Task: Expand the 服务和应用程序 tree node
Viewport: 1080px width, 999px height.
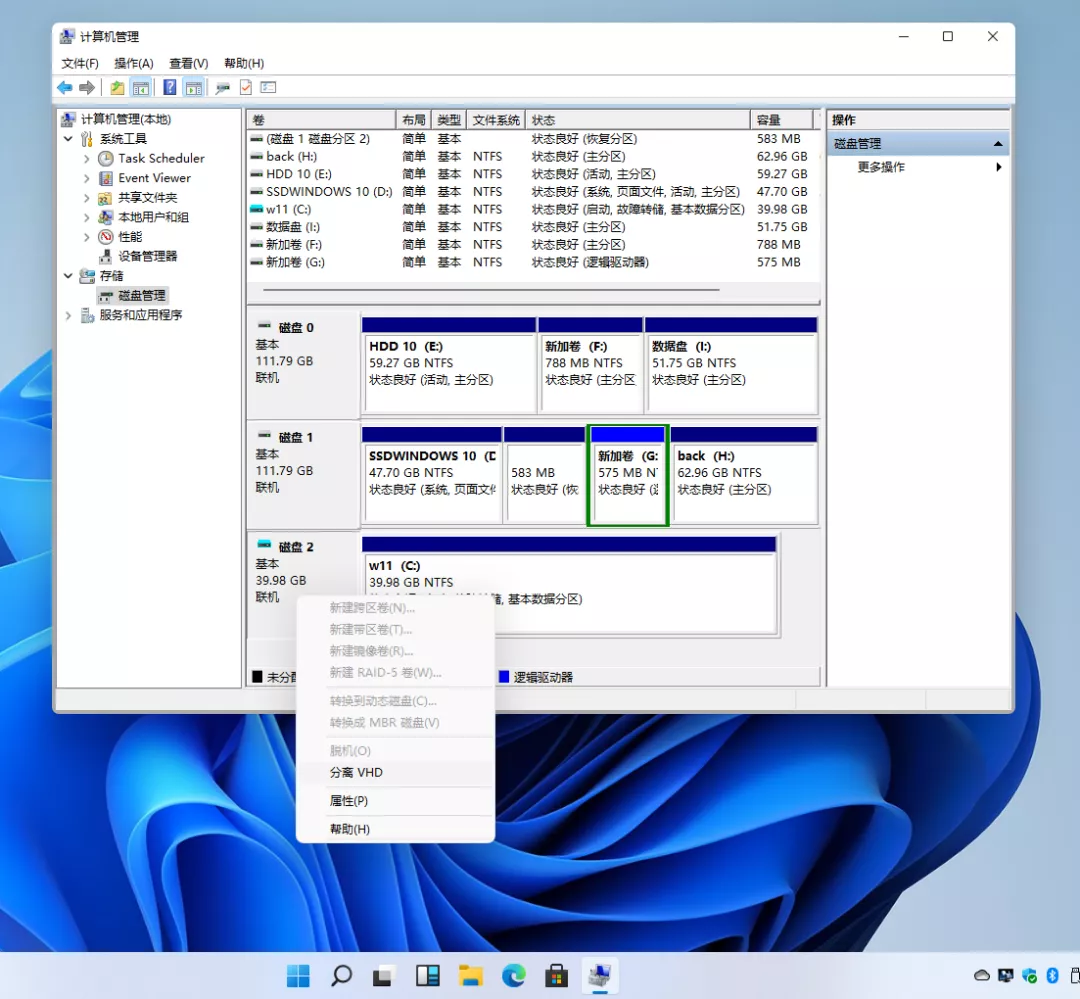Action: tap(68, 315)
